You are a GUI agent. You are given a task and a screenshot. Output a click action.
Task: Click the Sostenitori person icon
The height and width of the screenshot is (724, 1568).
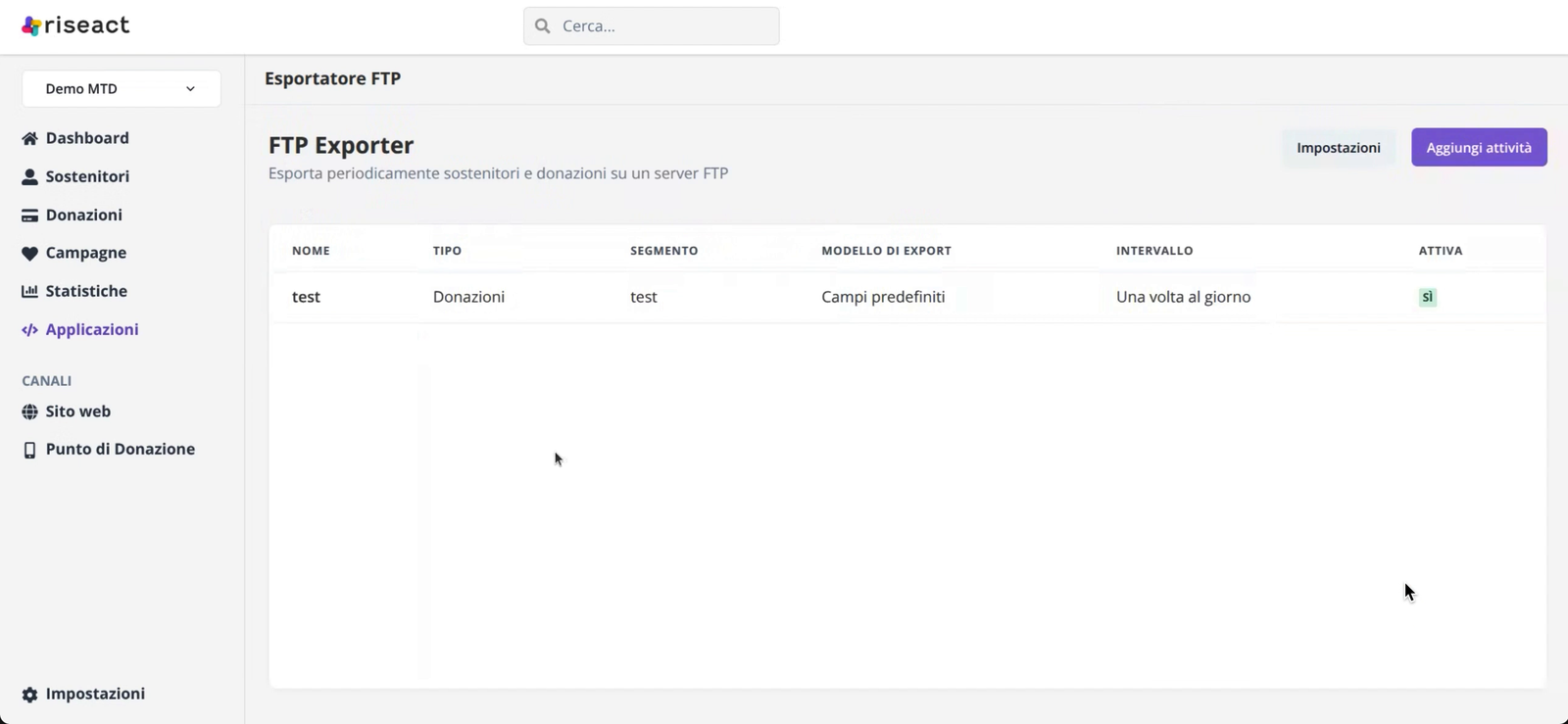(29, 176)
